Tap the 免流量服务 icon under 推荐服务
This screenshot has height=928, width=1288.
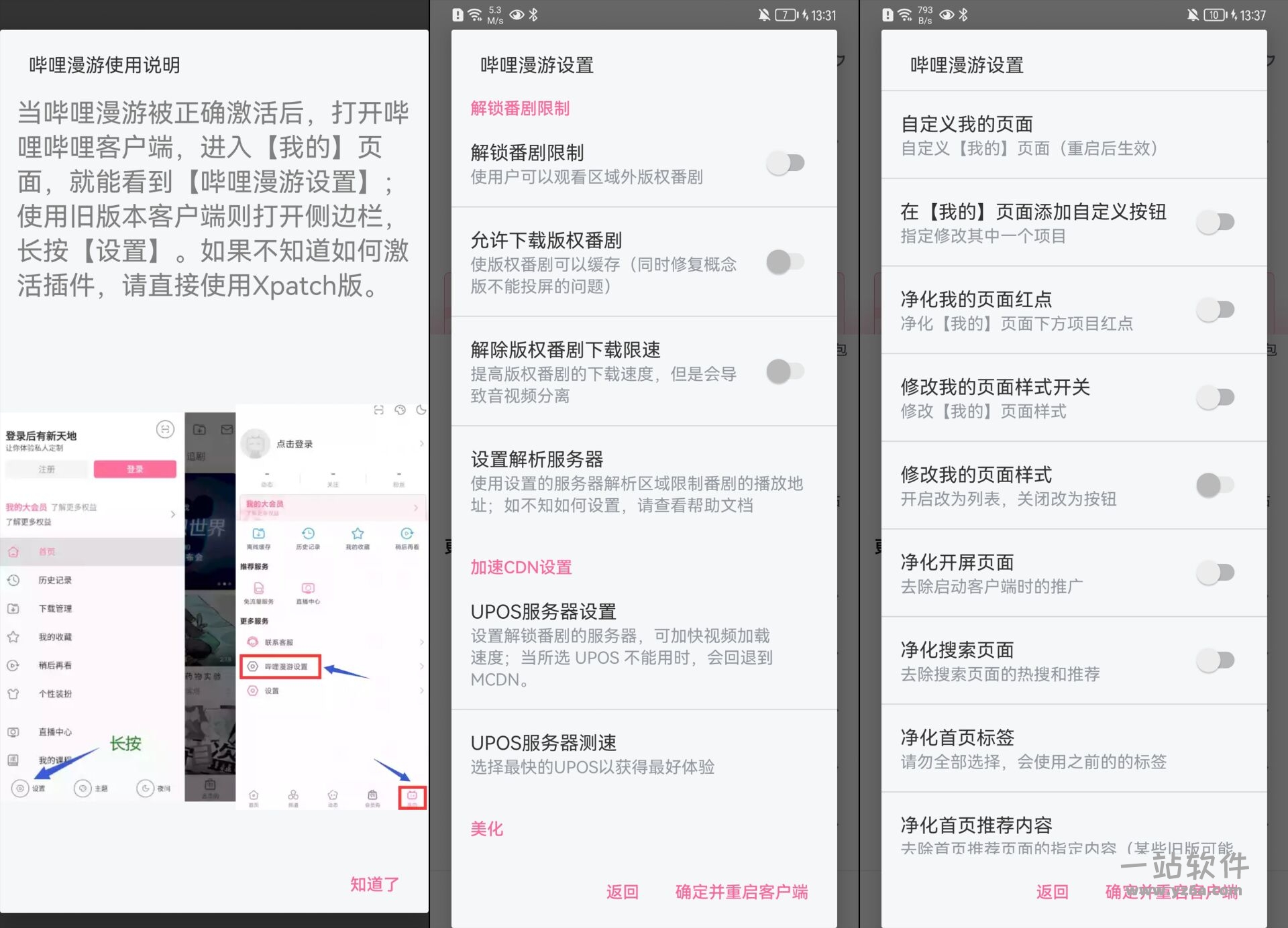pyautogui.click(x=258, y=588)
